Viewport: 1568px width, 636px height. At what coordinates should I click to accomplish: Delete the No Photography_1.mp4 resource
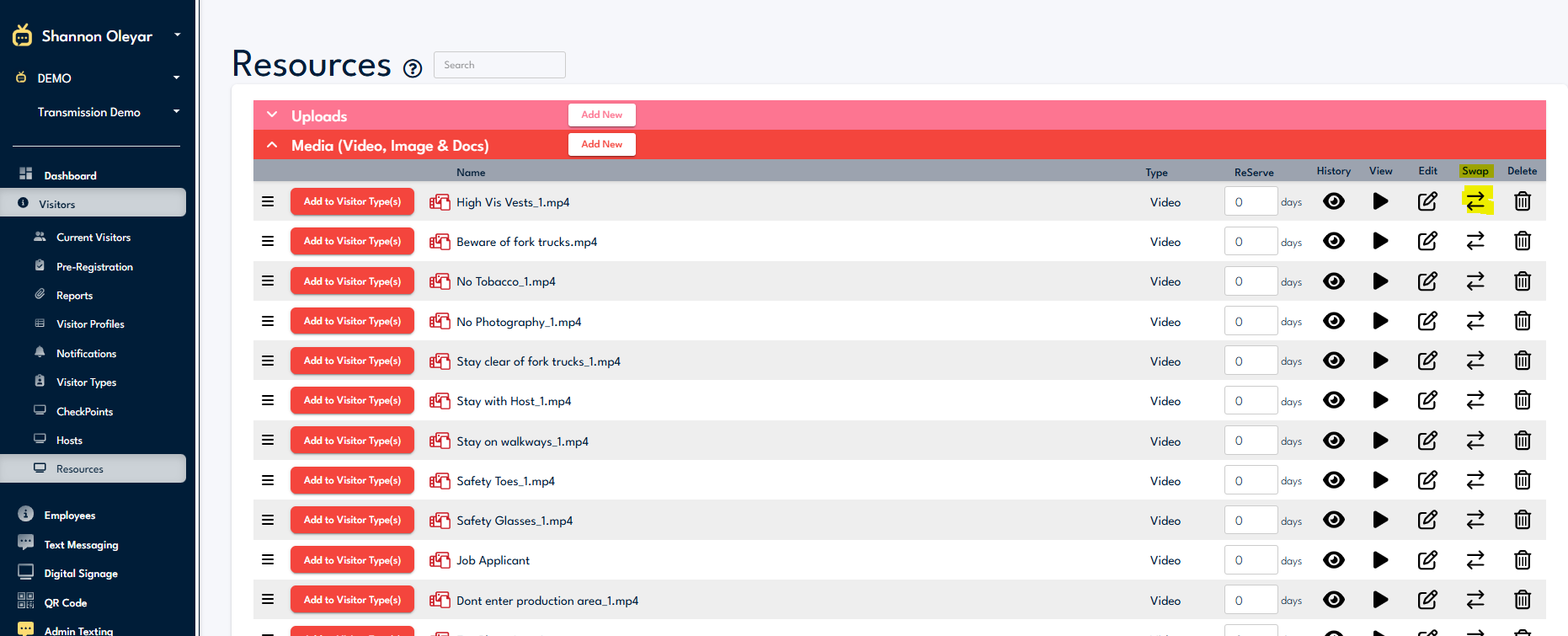(x=1523, y=321)
